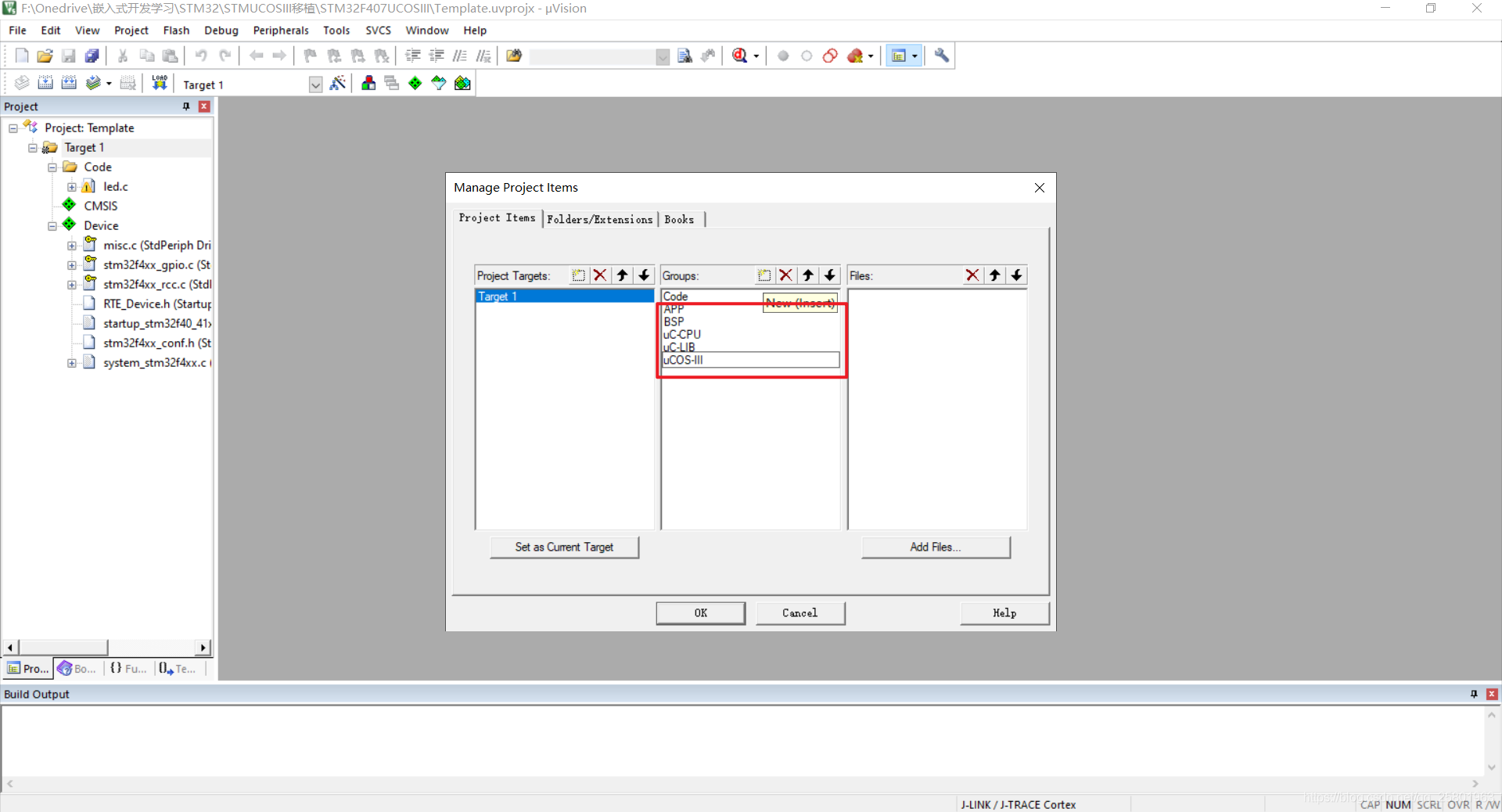Click the uCOS-III group name field

(x=751, y=360)
